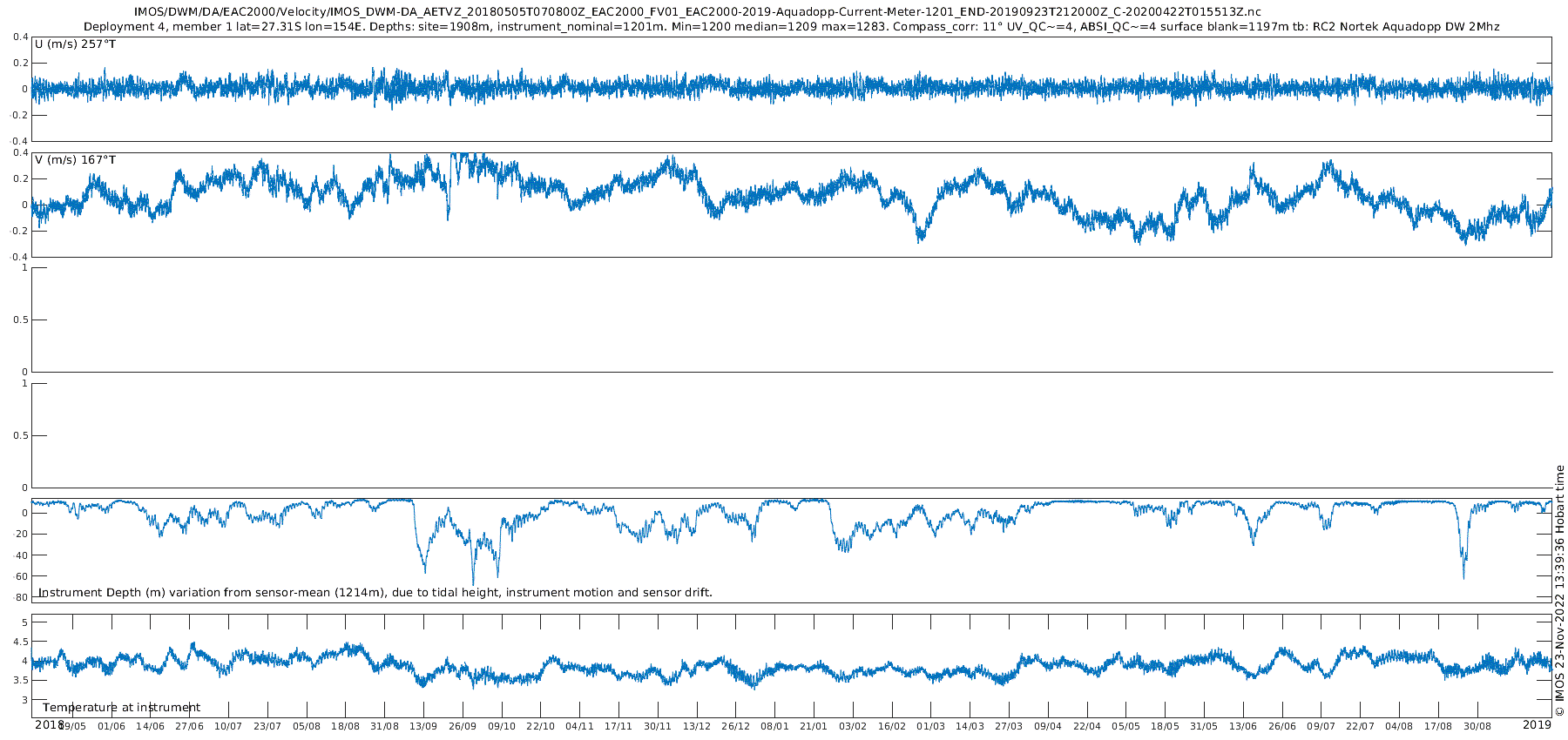
Task: Click the 05/08 date tick label
Action: click(x=307, y=726)
